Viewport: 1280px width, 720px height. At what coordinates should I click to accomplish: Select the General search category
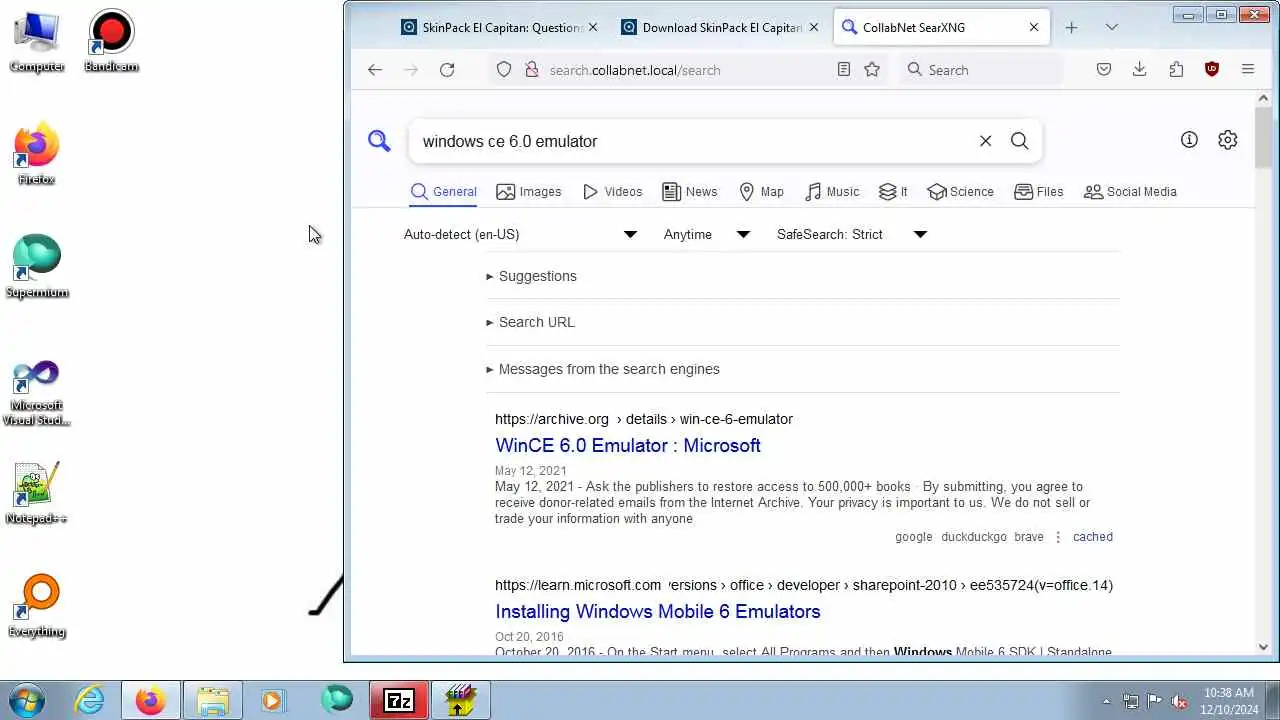[443, 191]
